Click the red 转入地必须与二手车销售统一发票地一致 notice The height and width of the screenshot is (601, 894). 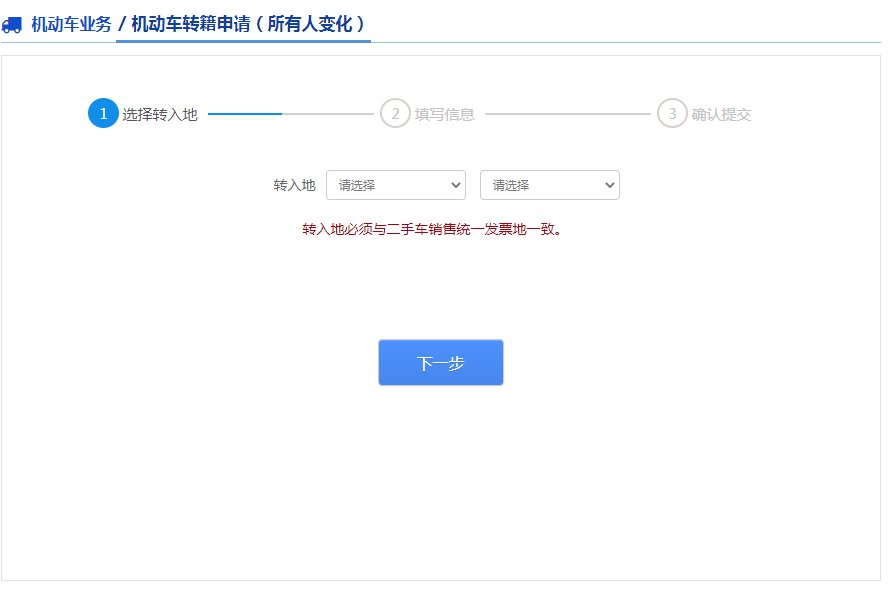(432, 229)
